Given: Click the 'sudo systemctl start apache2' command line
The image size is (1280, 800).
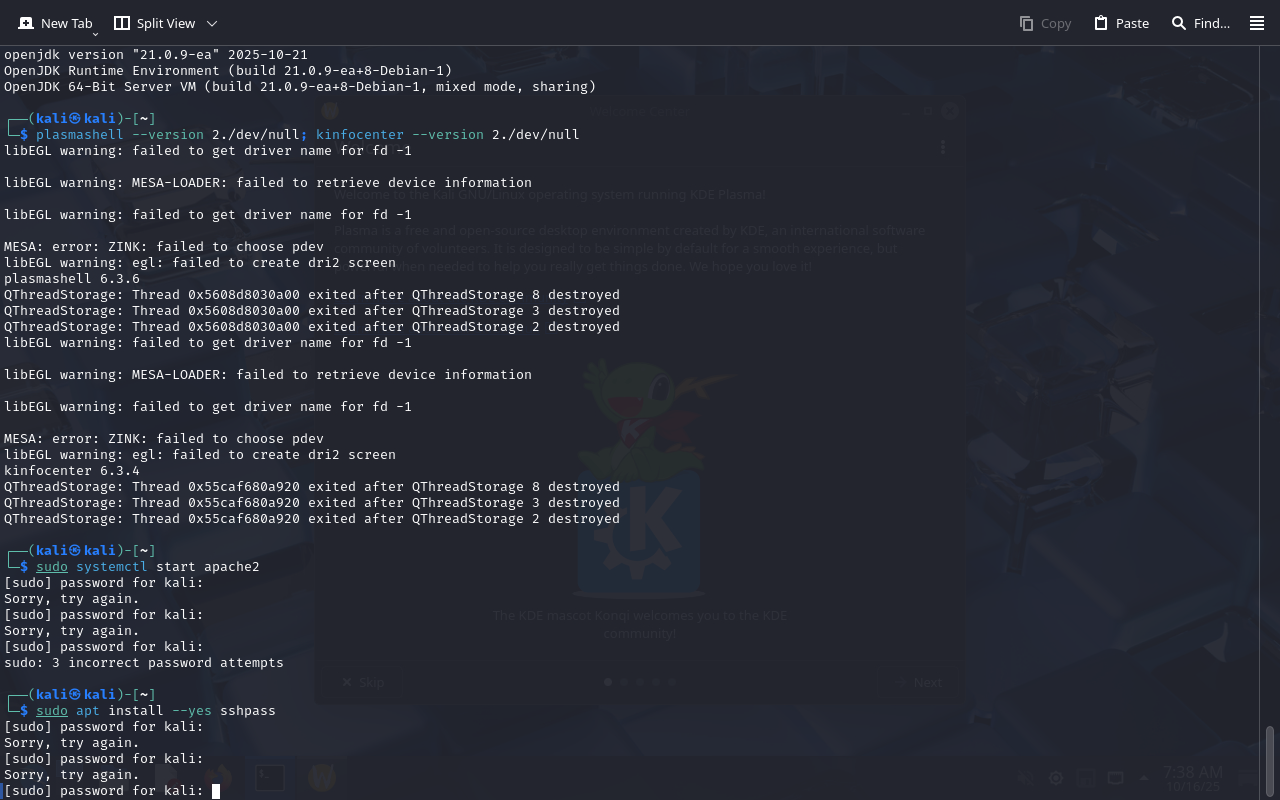Looking at the screenshot, I should 147,567.
